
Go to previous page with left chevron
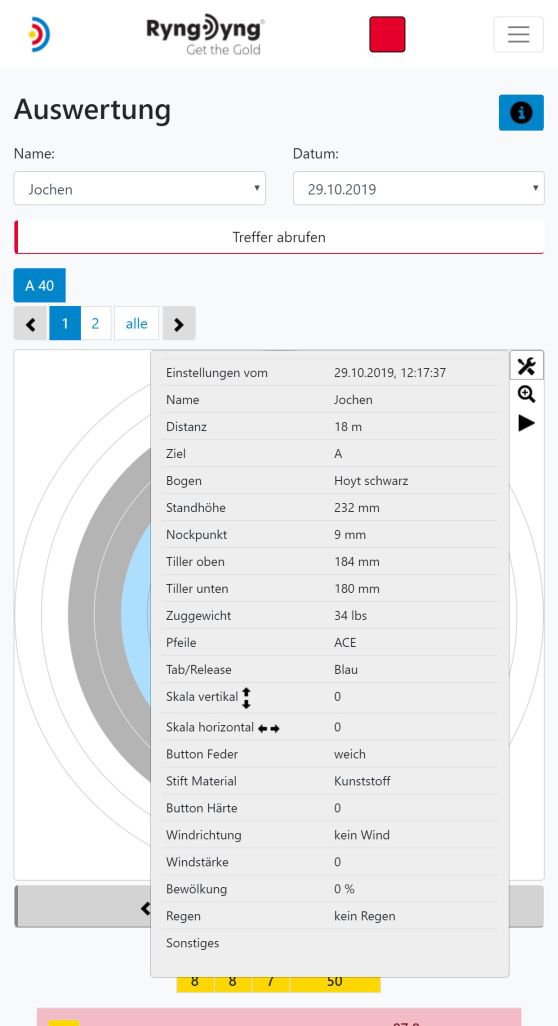(31, 323)
